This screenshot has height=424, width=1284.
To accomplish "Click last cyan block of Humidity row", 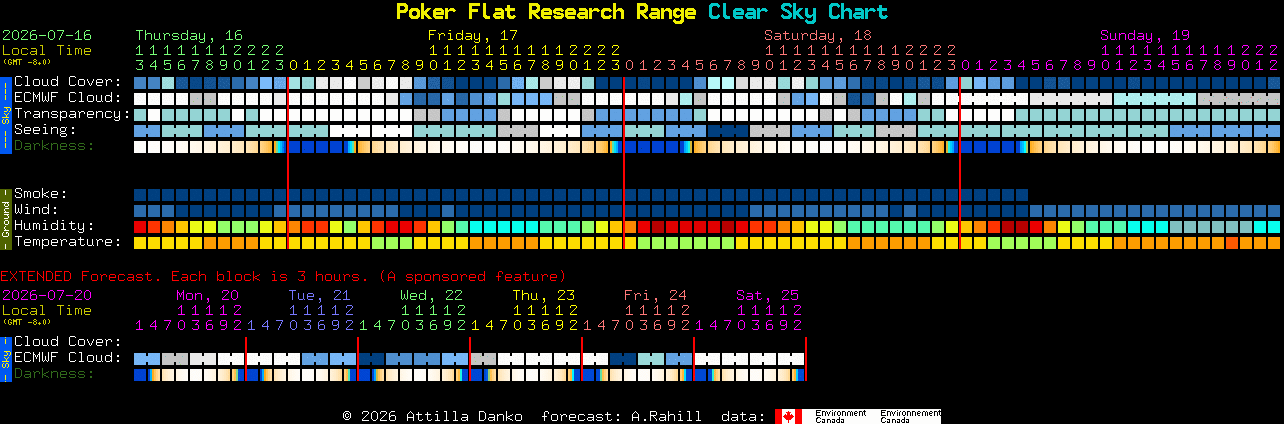I will (1274, 226).
